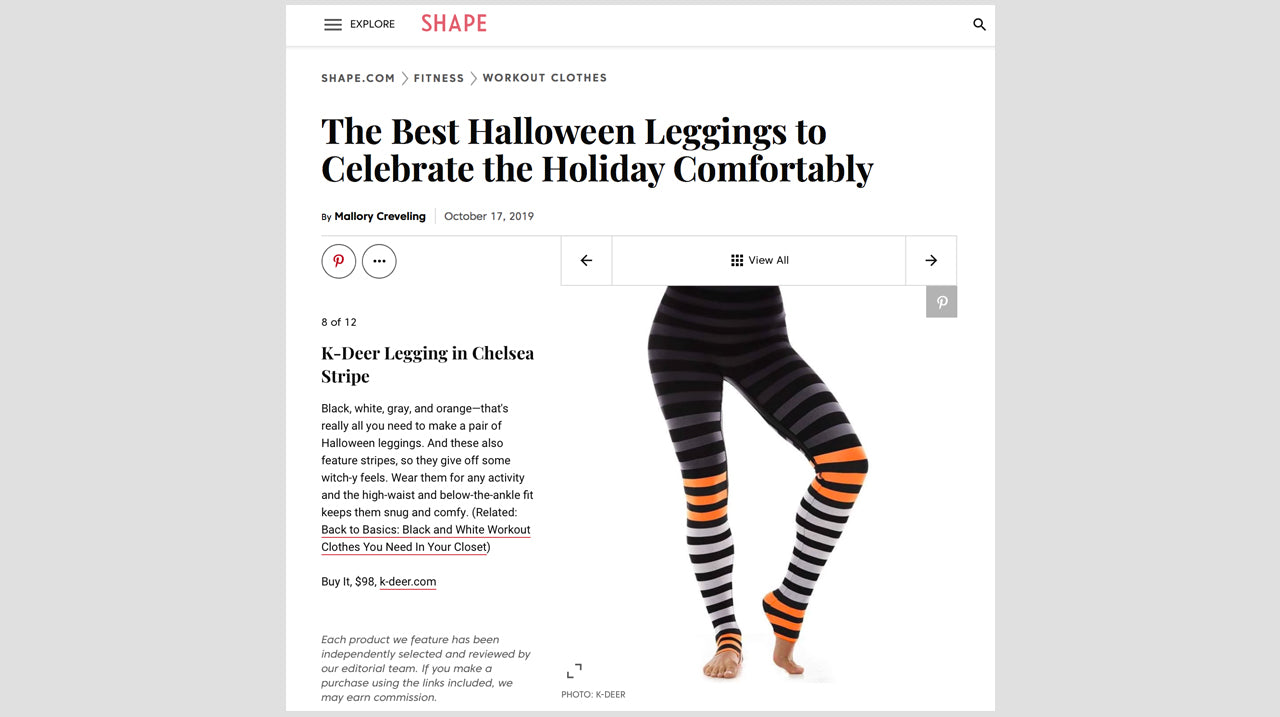Advance to next slide arrow
1280x717 pixels.
tap(931, 260)
